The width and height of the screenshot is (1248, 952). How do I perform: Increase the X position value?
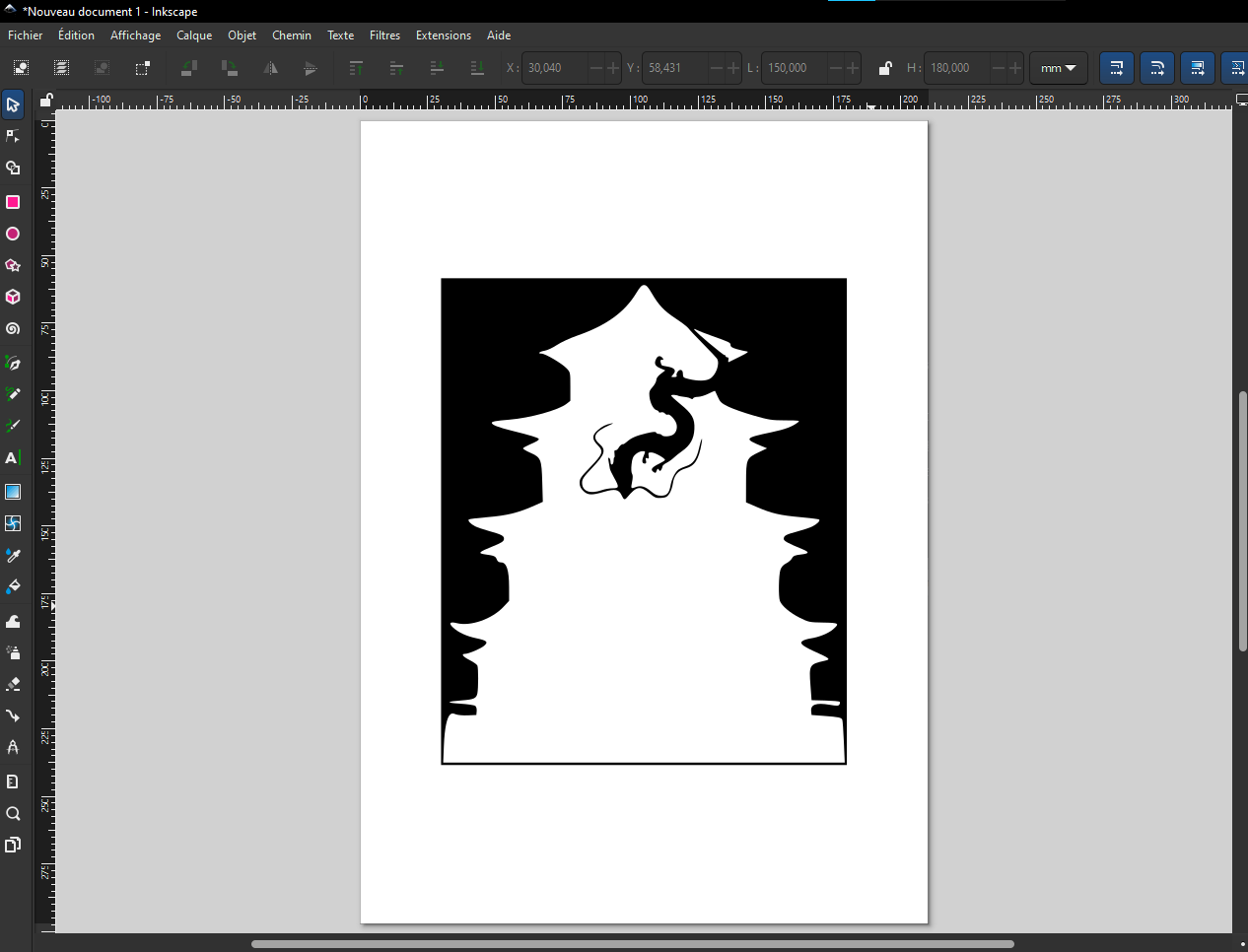pyautogui.click(x=613, y=68)
